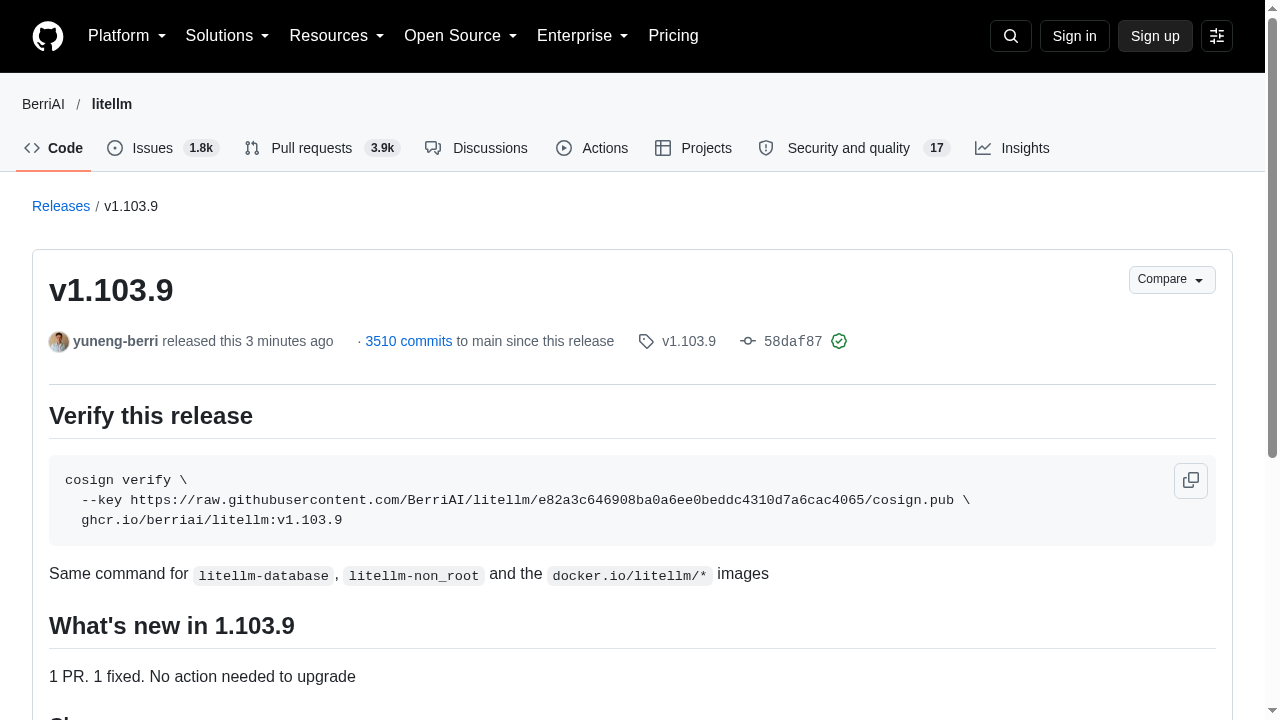Navigate back to the Releases breadcrumb
This screenshot has height=720, width=1280.
pos(61,206)
